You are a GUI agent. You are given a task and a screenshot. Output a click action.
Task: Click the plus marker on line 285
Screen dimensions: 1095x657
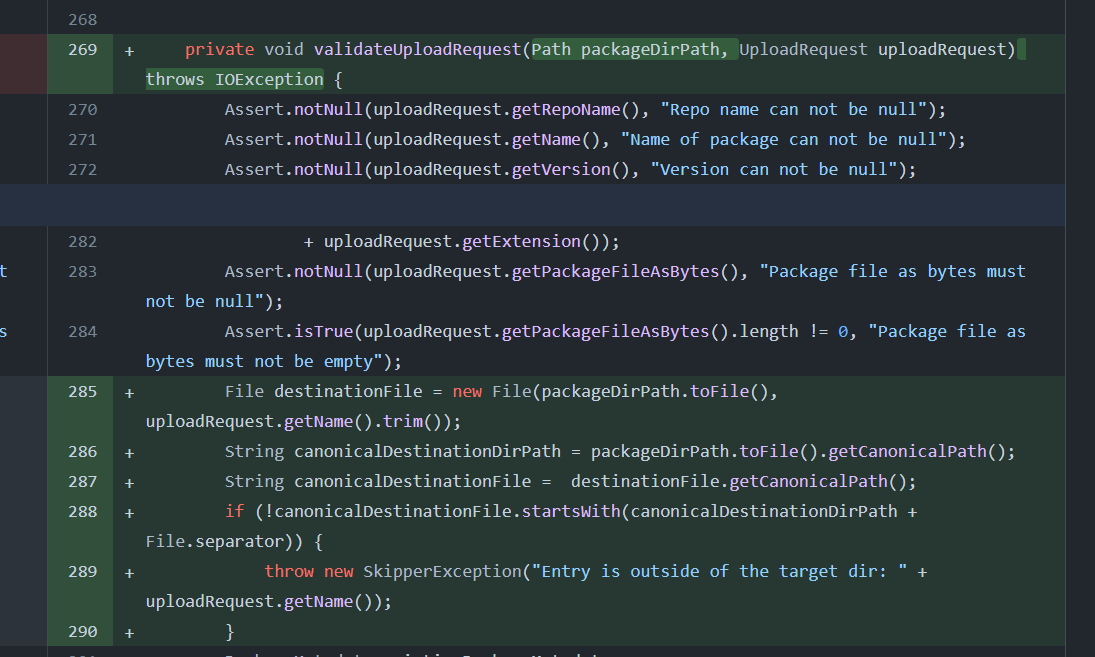(129, 393)
